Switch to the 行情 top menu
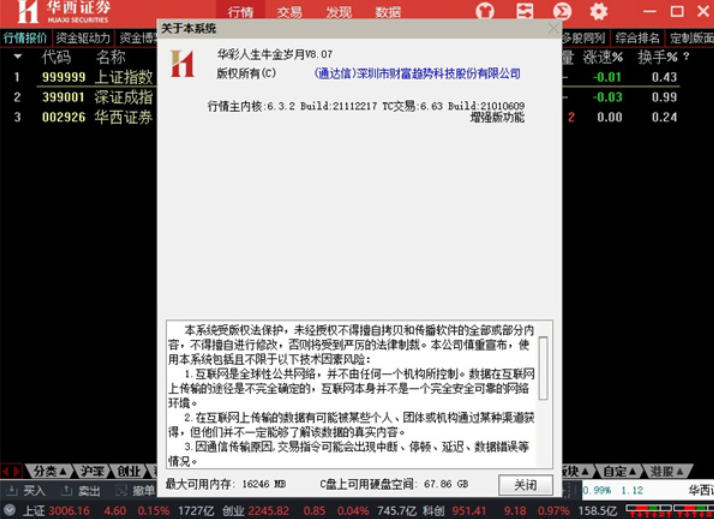 tap(240, 12)
